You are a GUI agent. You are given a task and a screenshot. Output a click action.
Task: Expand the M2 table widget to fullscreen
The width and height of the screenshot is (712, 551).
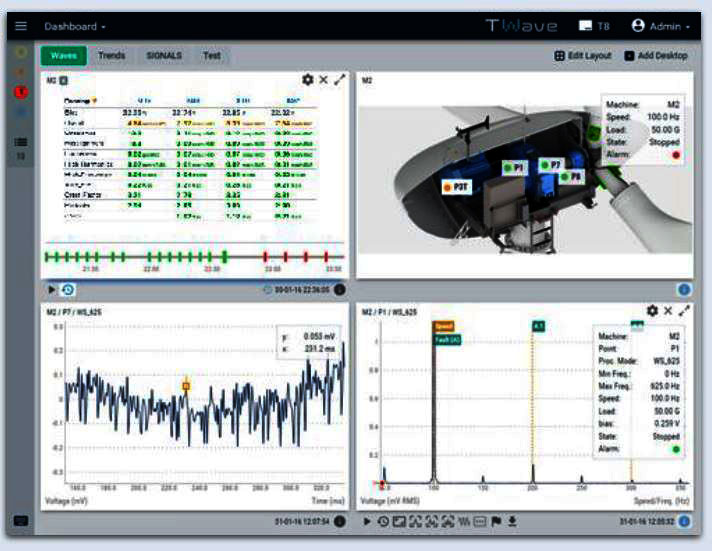[340, 79]
